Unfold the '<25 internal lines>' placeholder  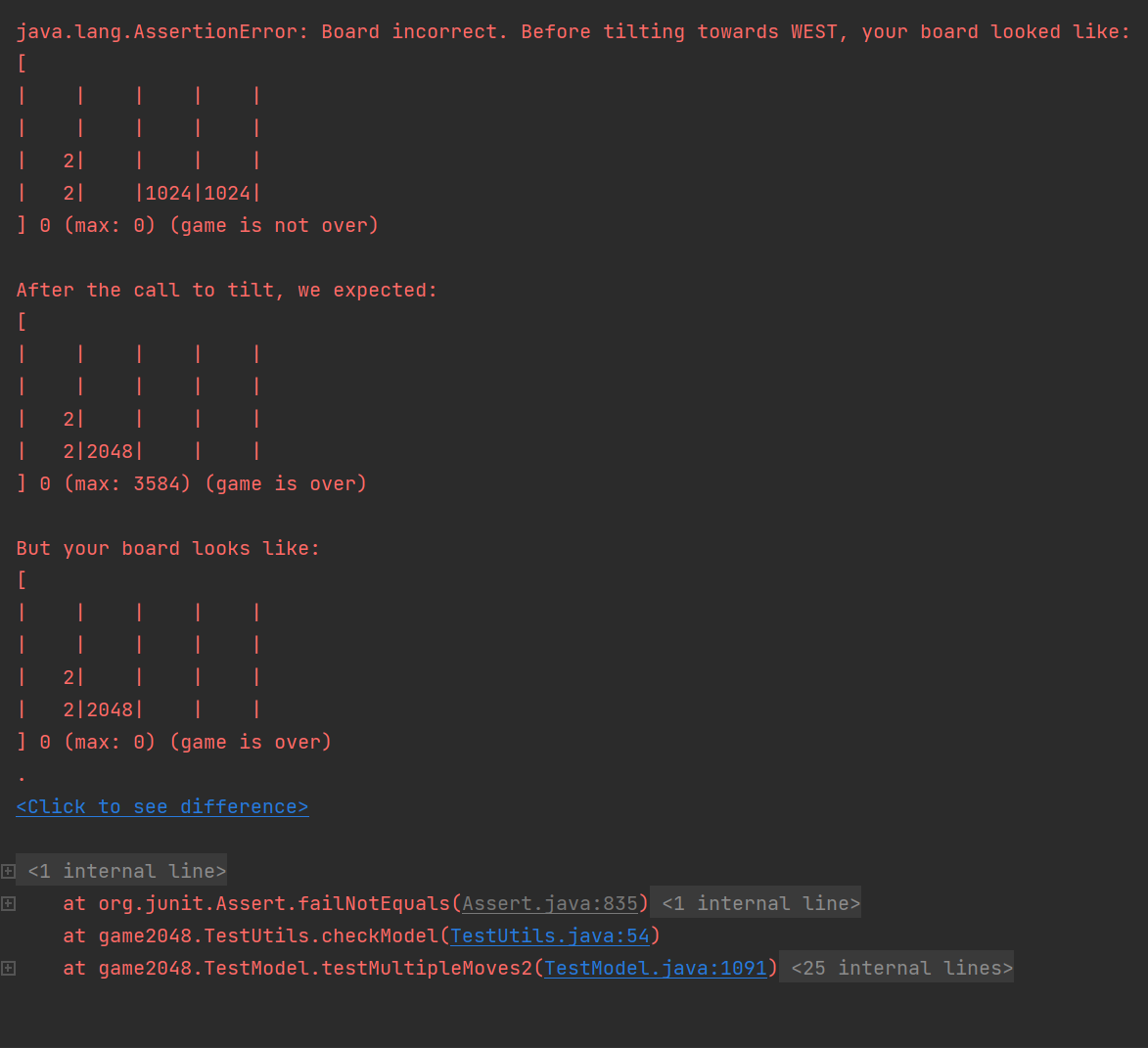tap(900, 968)
